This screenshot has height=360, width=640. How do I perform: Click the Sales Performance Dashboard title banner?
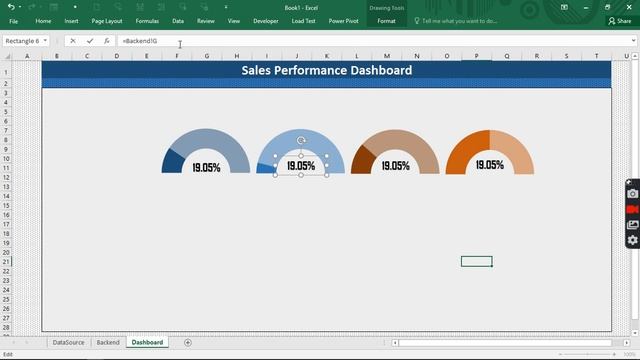point(327,70)
